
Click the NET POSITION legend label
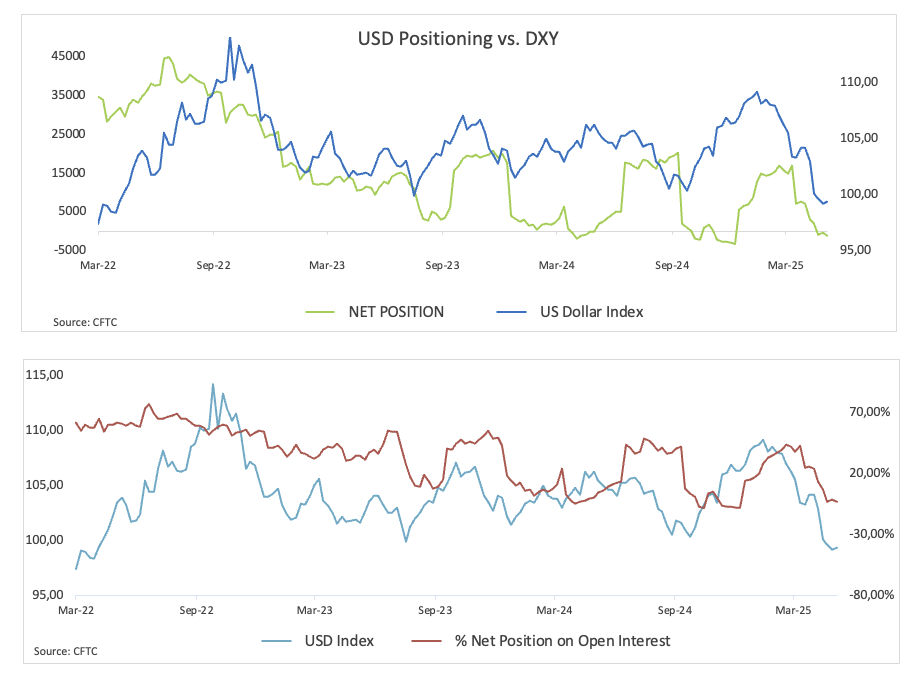(396, 312)
